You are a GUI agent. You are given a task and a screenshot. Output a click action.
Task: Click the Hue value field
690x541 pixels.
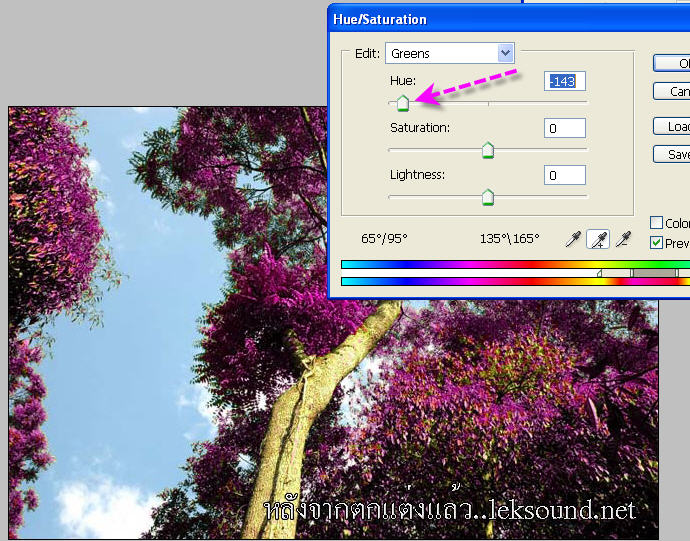565,81
